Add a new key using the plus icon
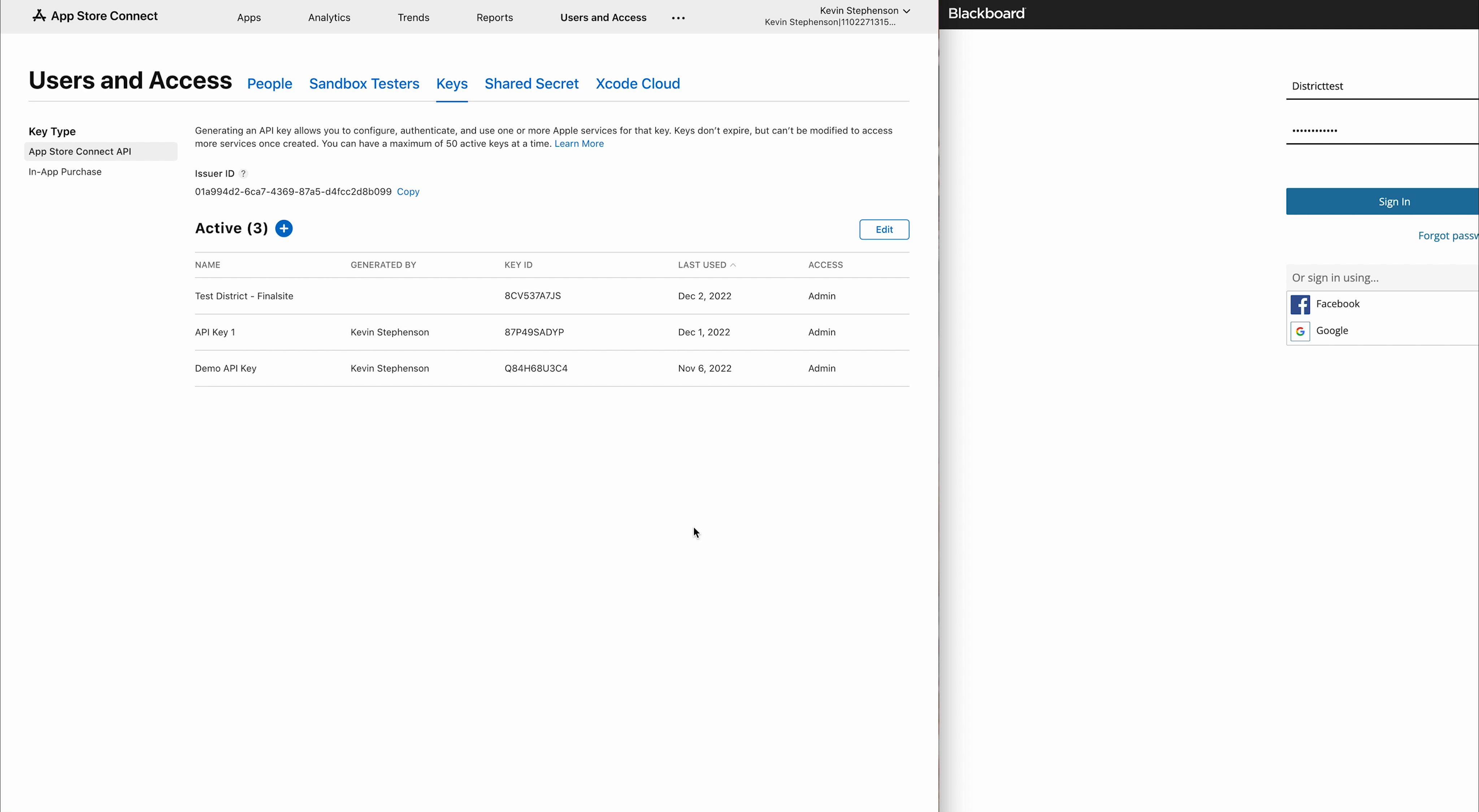The width and height of the screenshot is (1479, 812). (283, 228)
